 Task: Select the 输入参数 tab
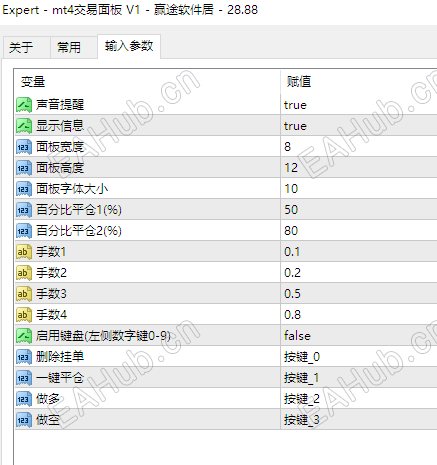point(129,46)
